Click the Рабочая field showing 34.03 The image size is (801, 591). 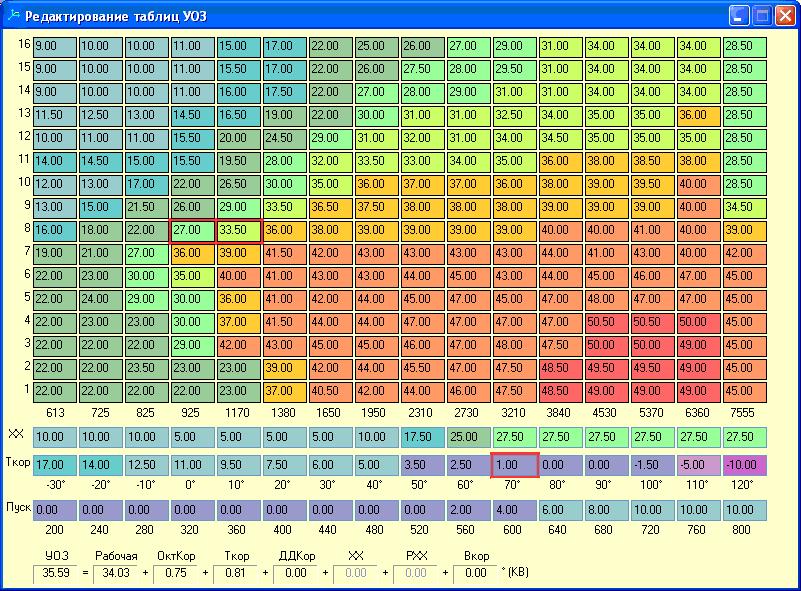(x=115, y=573)
